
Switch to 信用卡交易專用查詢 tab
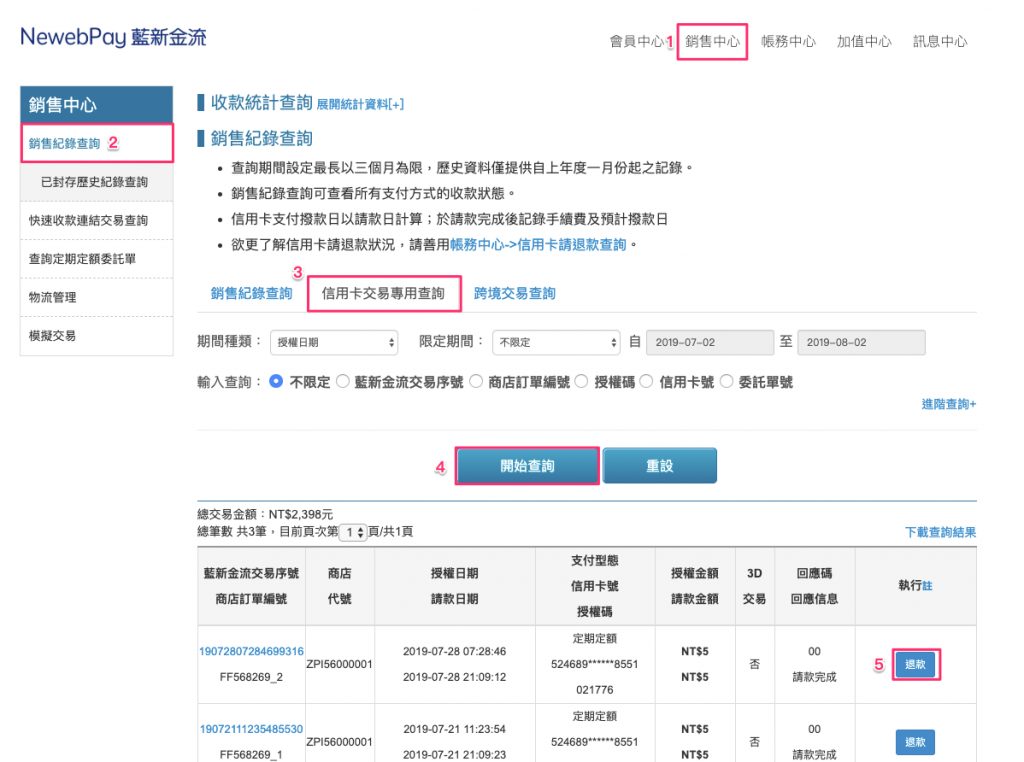(x=383, y=294)
